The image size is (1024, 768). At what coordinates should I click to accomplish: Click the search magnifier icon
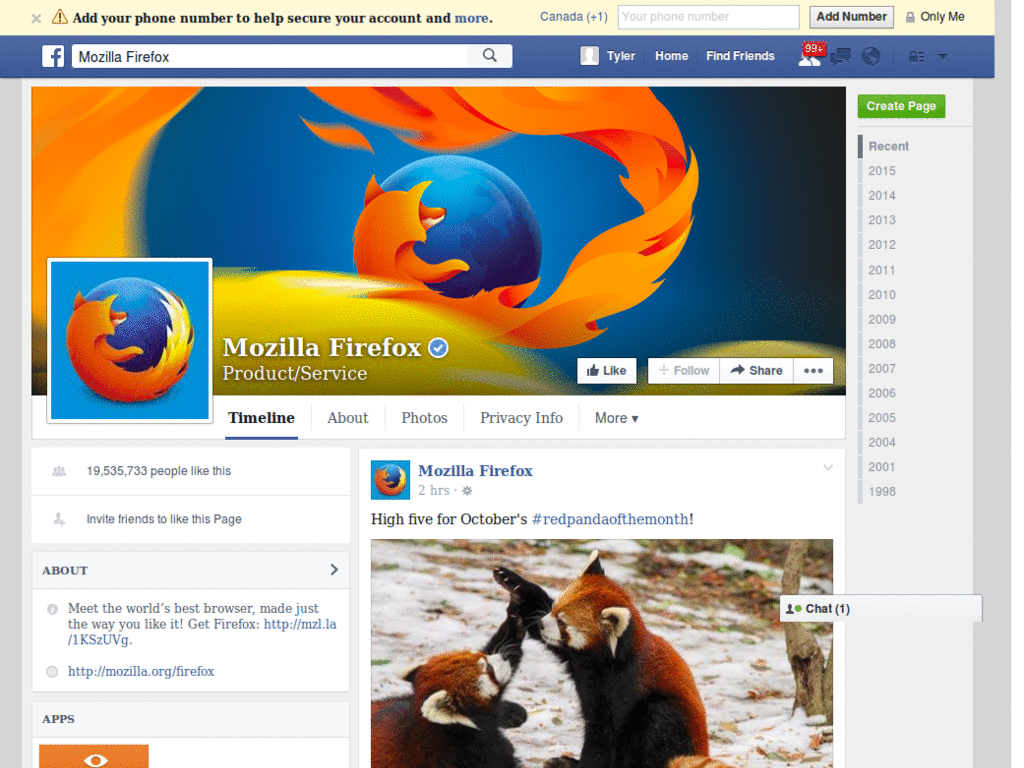click(x=490, y=56)
